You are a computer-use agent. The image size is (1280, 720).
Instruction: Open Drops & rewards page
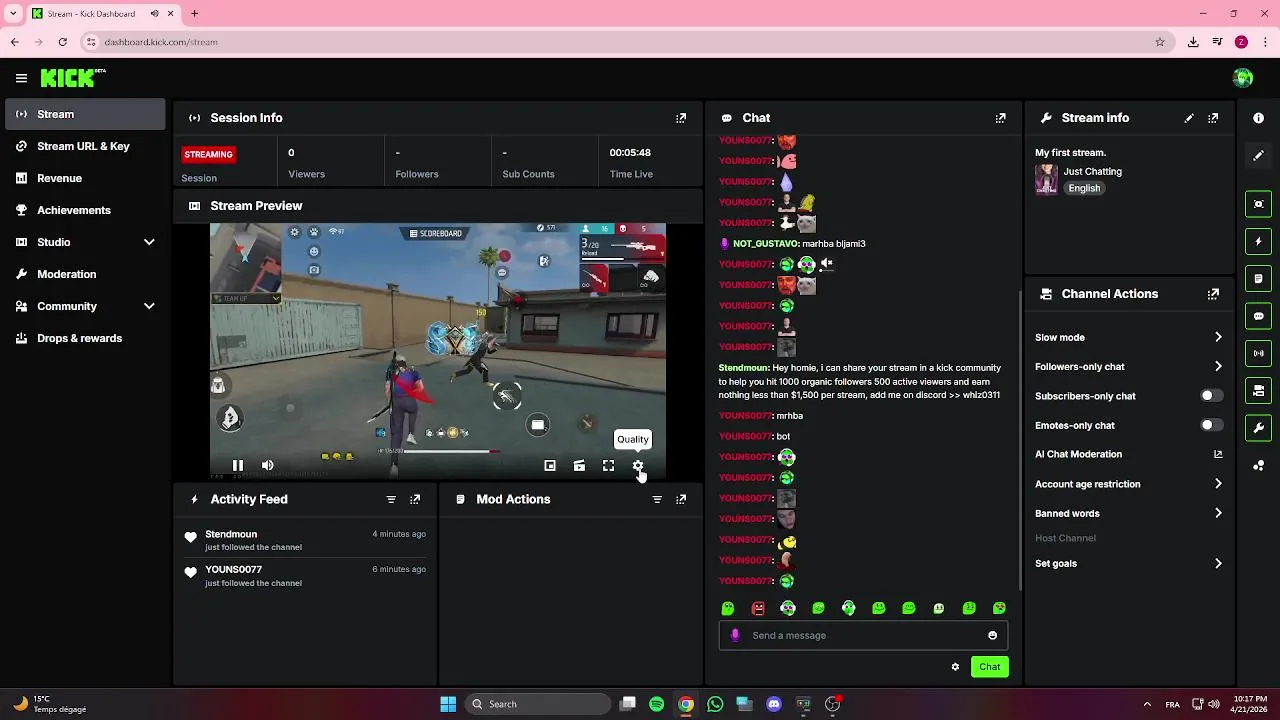[85, 338]
